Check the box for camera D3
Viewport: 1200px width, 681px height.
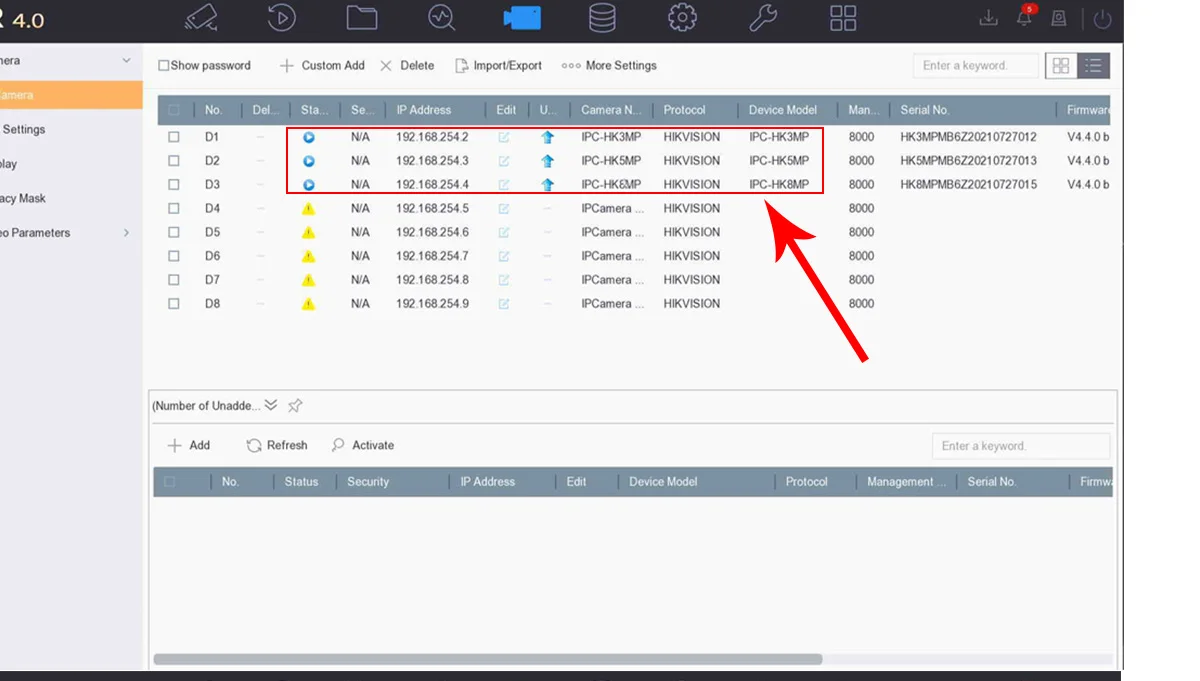pyautogui.click(x=174, y=185)
